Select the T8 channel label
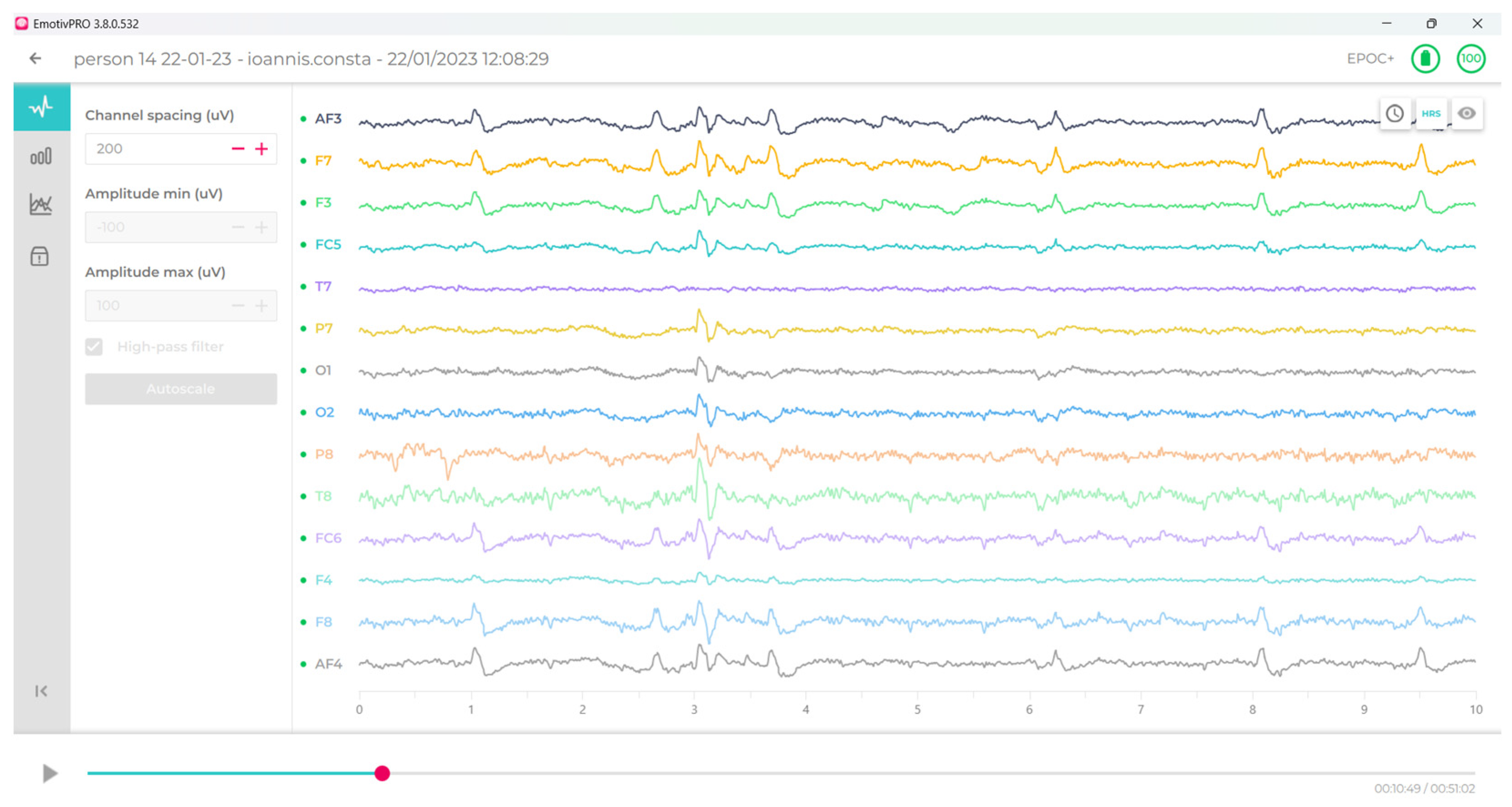The image size is (1512, 807). coord(323,496)
